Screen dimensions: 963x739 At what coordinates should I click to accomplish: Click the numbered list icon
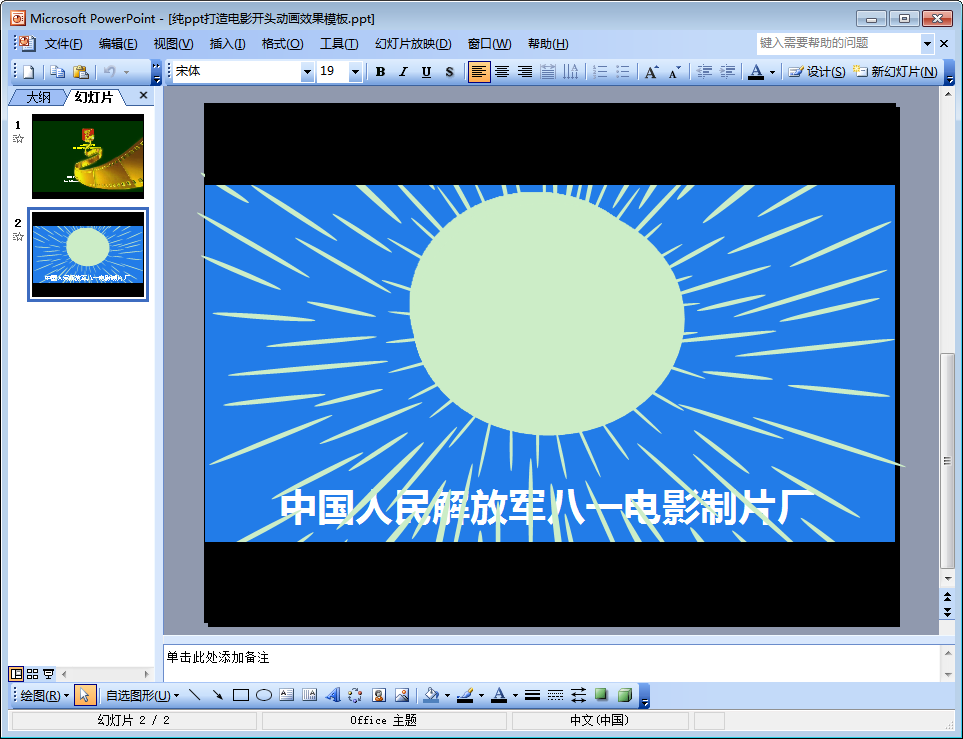[x=600, y=72]
